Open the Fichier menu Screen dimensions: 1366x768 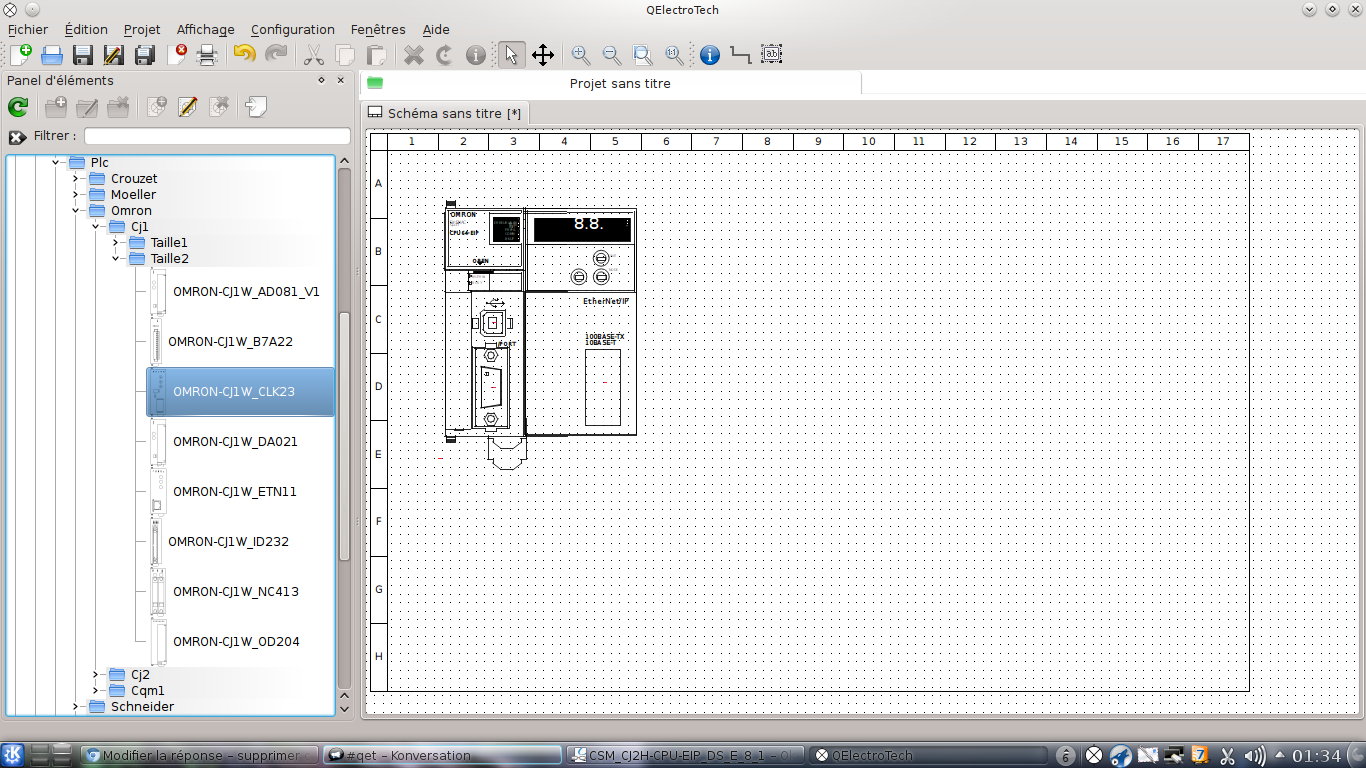(27, 30)
